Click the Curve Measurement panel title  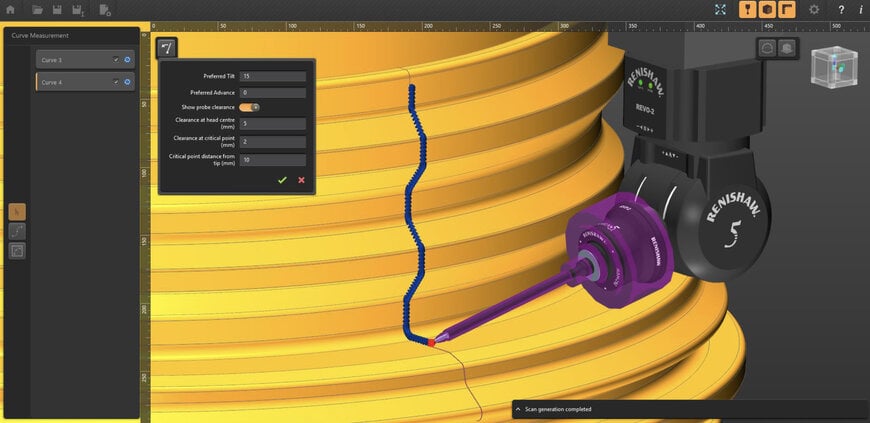pyautogui.click(x=40, y=36)
